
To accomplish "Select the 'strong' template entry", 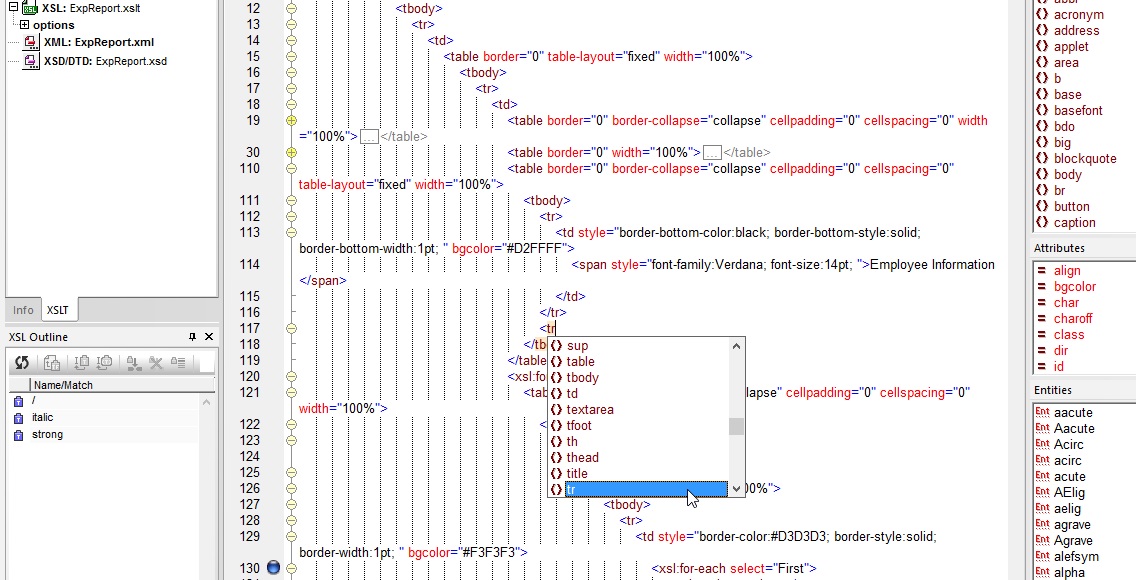I will tap(47, 435).
